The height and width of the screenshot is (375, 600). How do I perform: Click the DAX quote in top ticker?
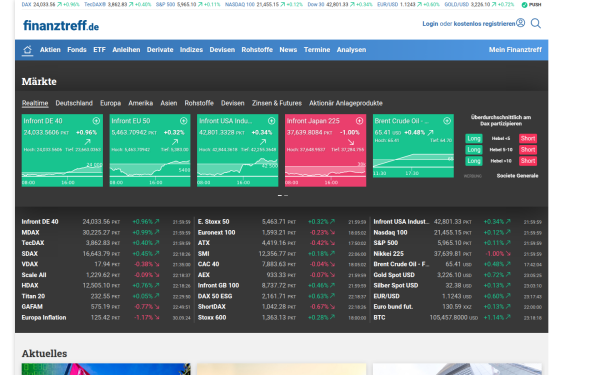[x=51, y=5]
